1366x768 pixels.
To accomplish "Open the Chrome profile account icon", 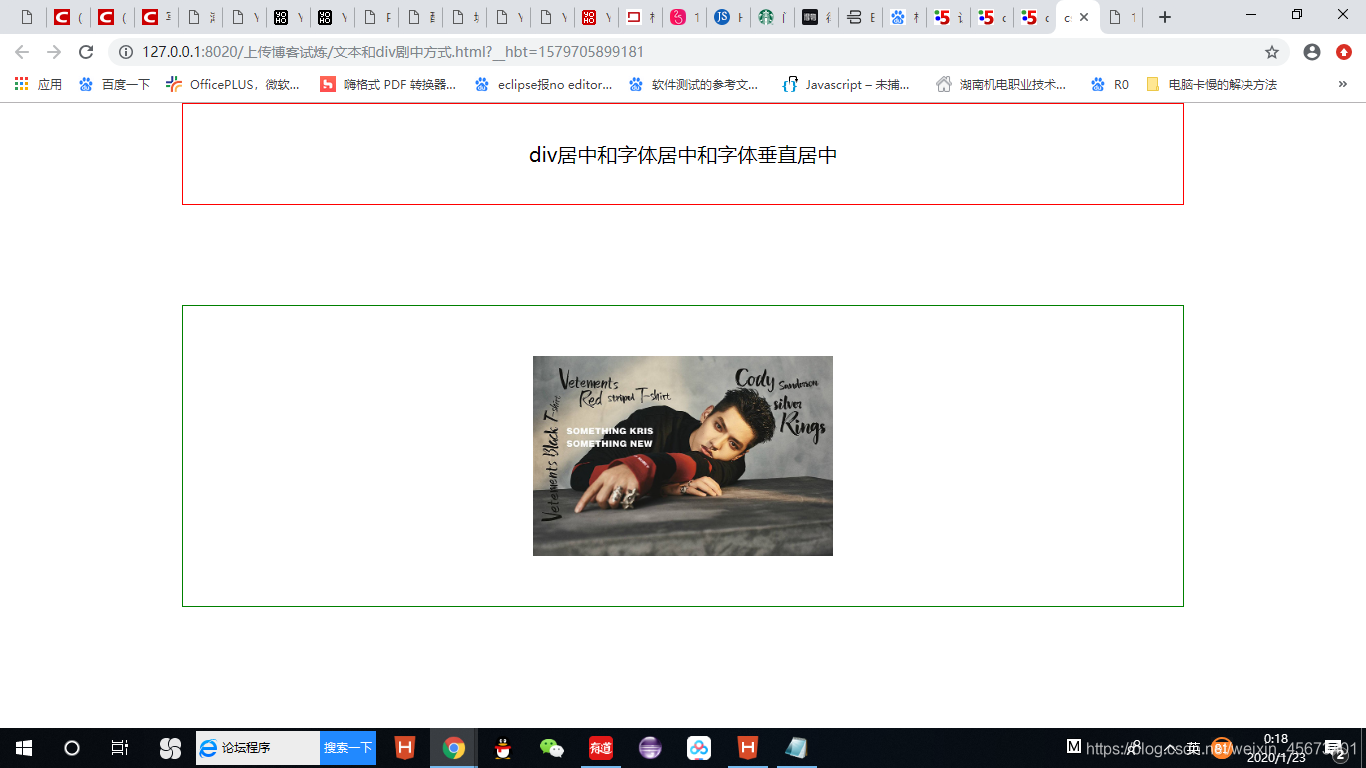I will (x=1312, y=52).
